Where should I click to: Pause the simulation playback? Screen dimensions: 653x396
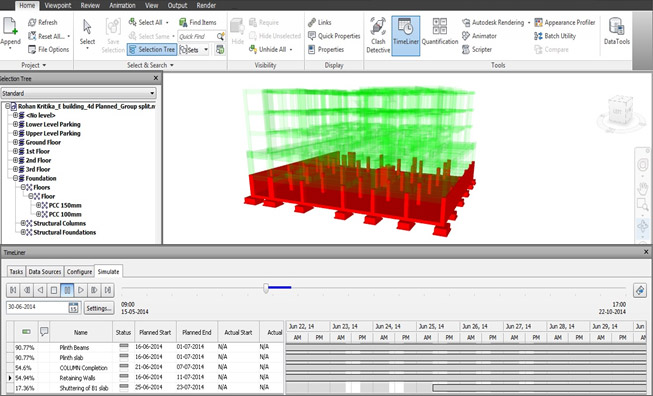coord(67,290)
